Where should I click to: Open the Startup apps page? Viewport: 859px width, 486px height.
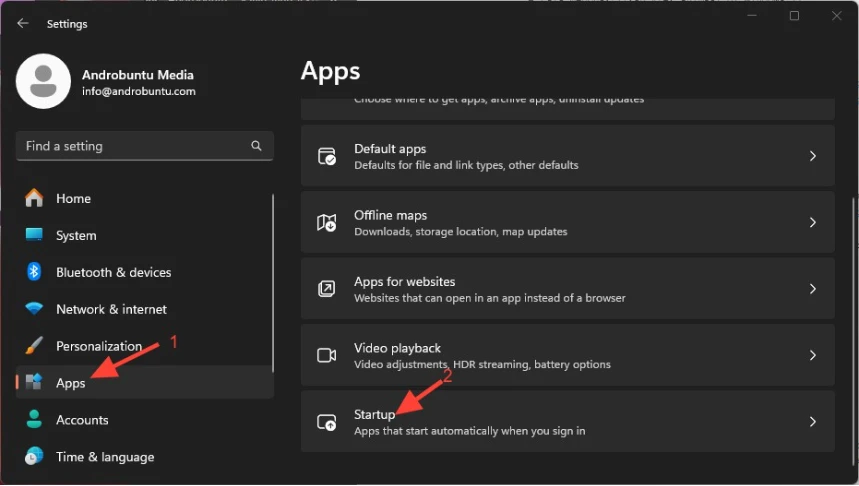(568, 422)
